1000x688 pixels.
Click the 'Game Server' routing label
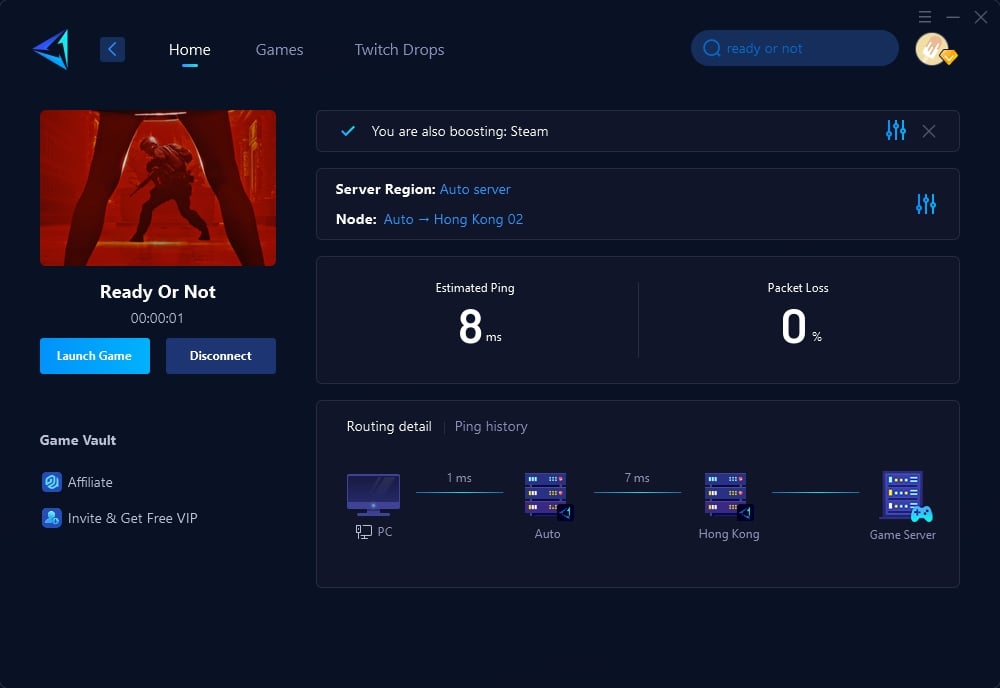click(x=902, y=535)
